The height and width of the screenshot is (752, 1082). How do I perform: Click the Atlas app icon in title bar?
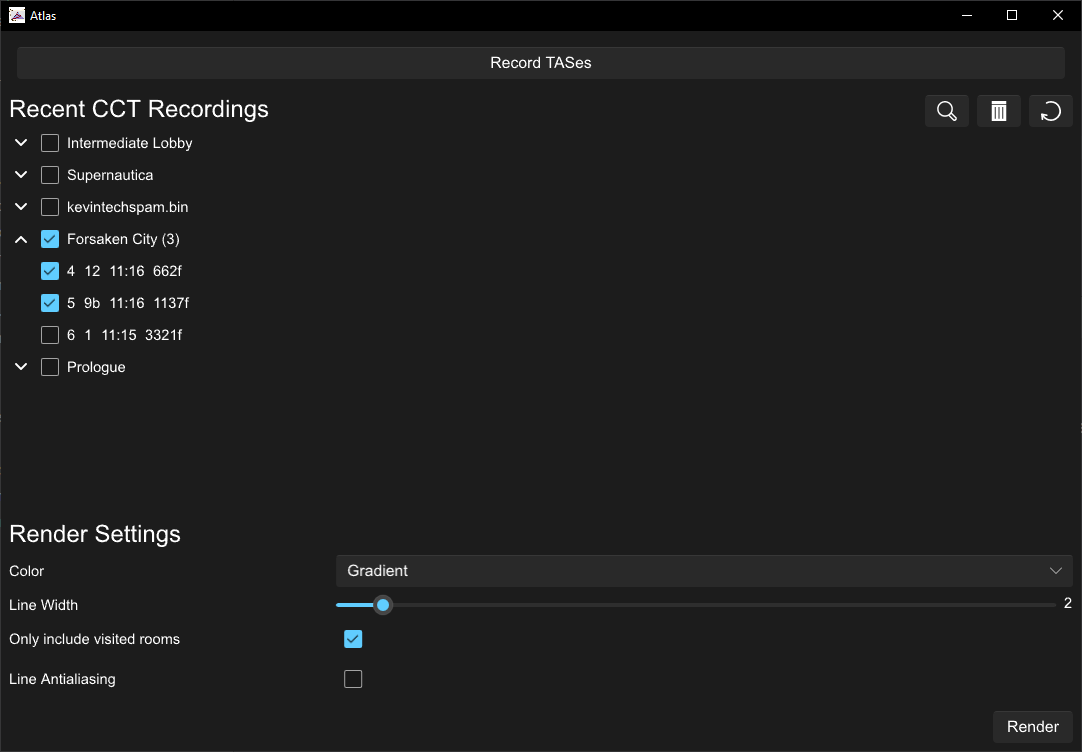17,15
